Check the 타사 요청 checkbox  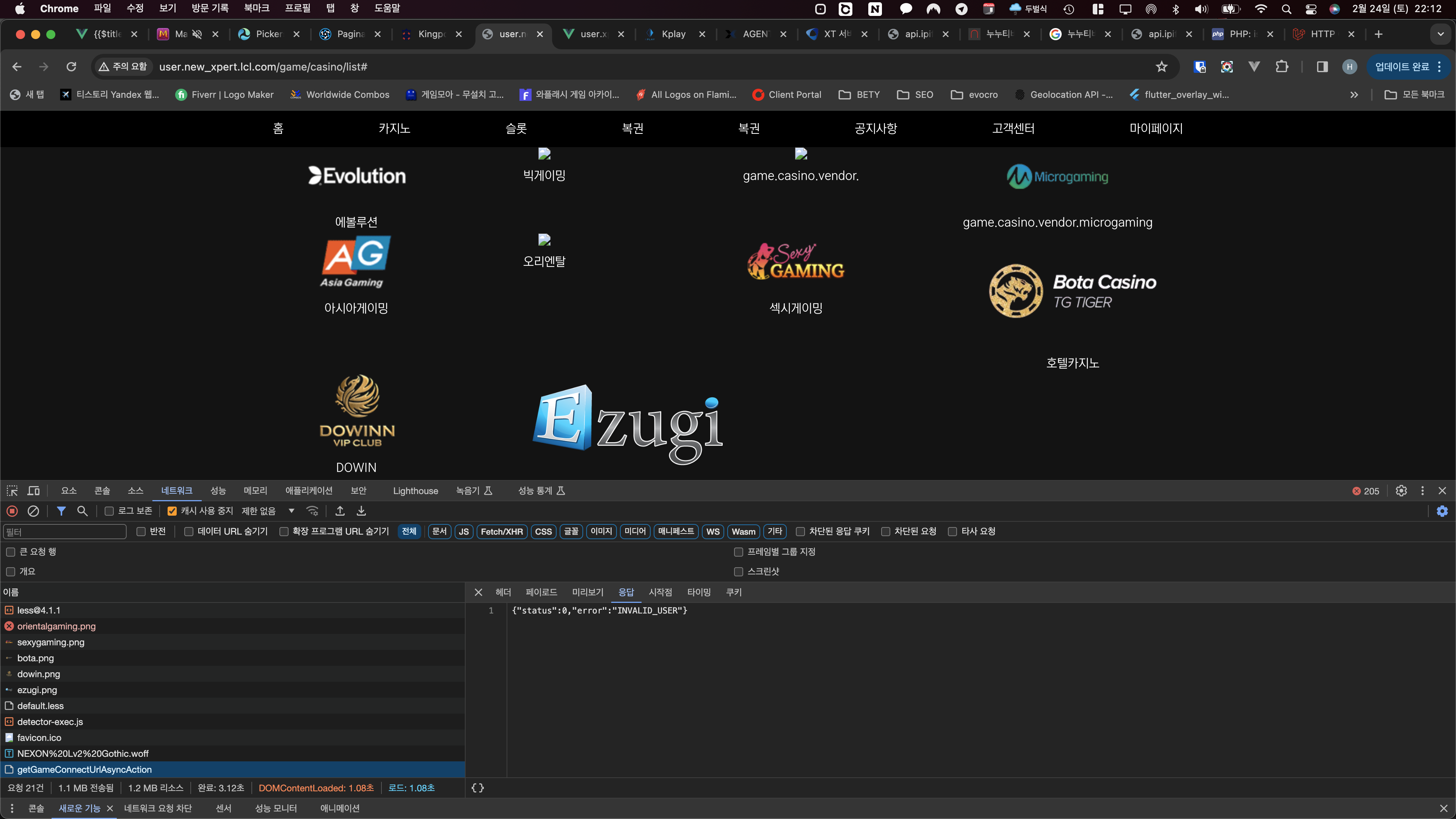tap(952, 531)
